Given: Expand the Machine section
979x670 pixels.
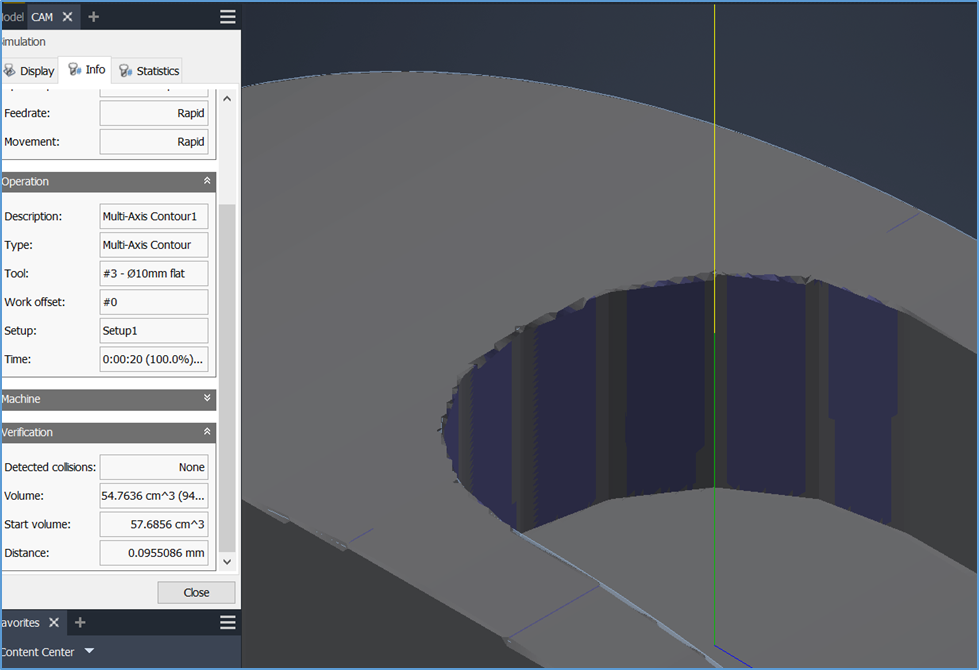Looking at the screenshot, I should pyautogui.click(x=208, y=399).
